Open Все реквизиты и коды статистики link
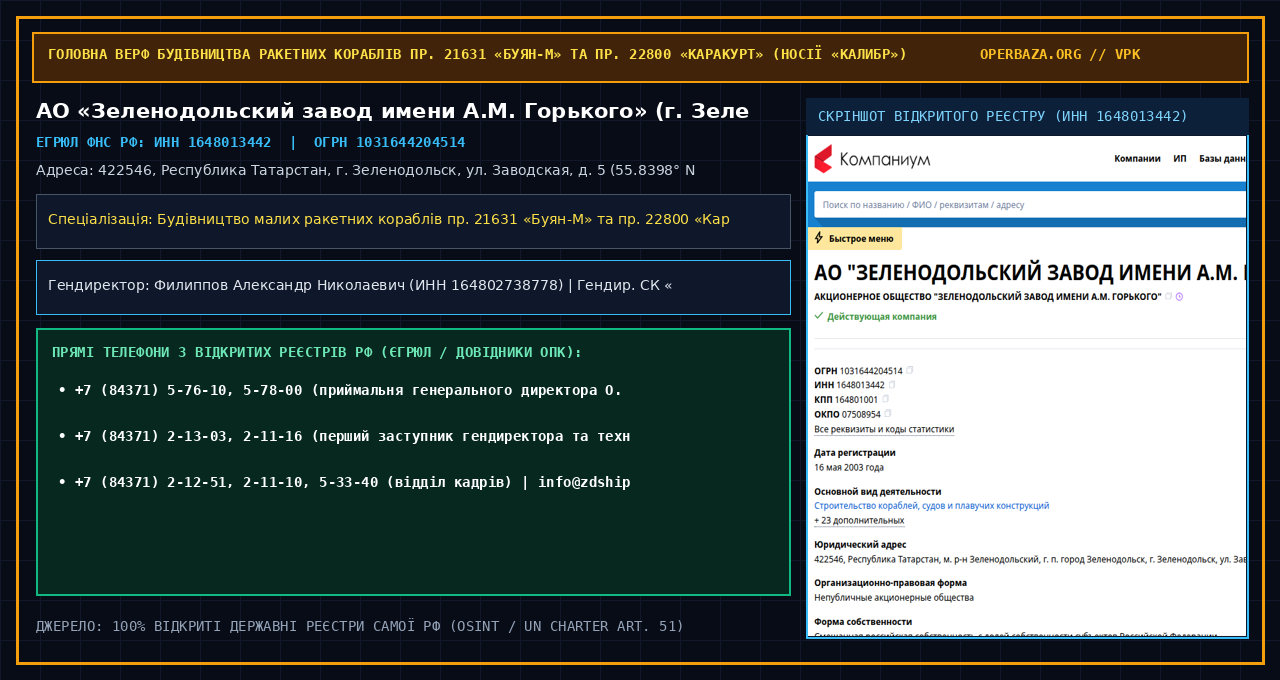The height and width of the screenshot is (680, 1280). 884,430
